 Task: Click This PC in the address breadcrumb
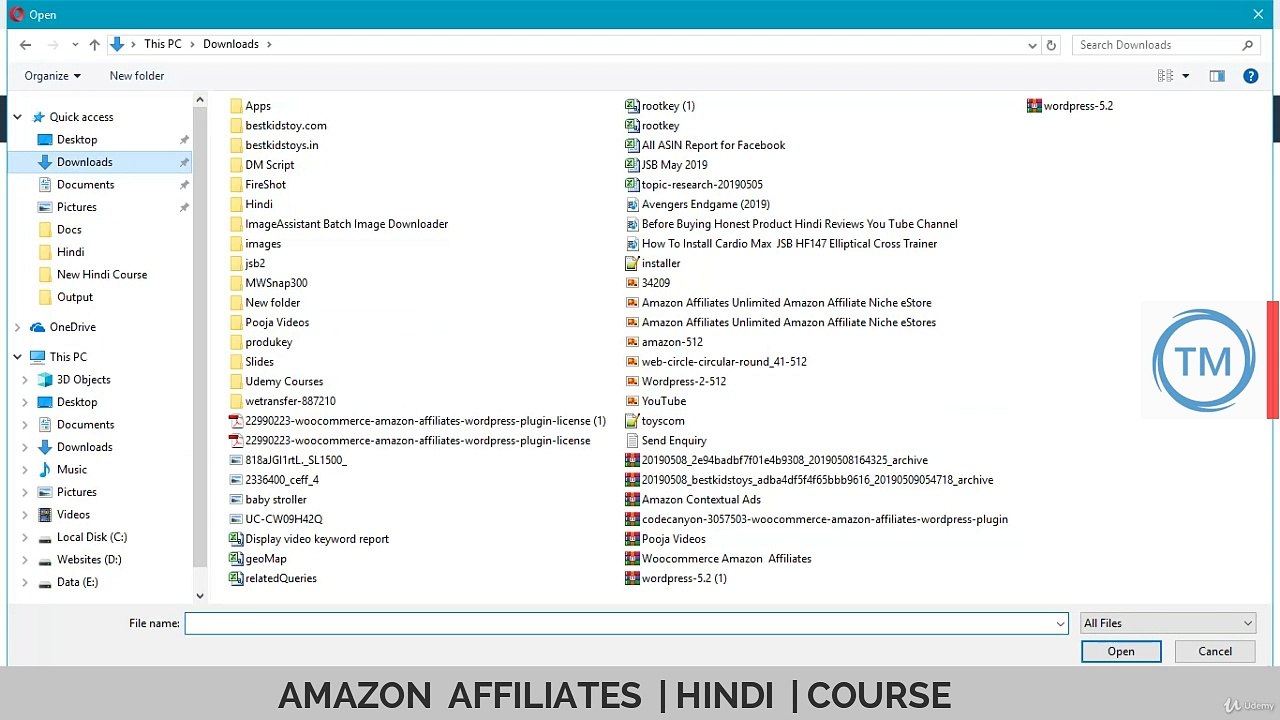point(162,44)
